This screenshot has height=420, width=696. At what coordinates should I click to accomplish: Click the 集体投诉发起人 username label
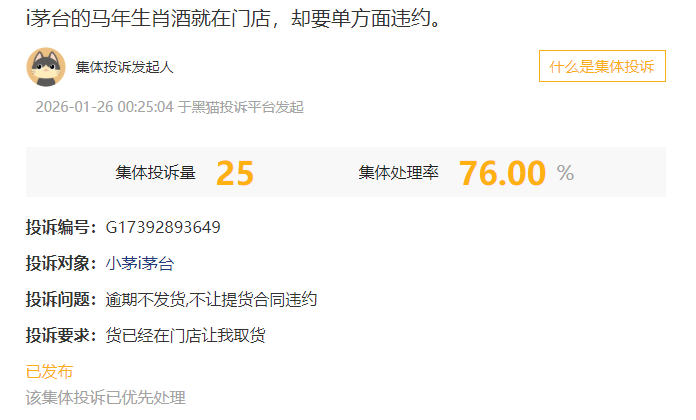[124, 67]
